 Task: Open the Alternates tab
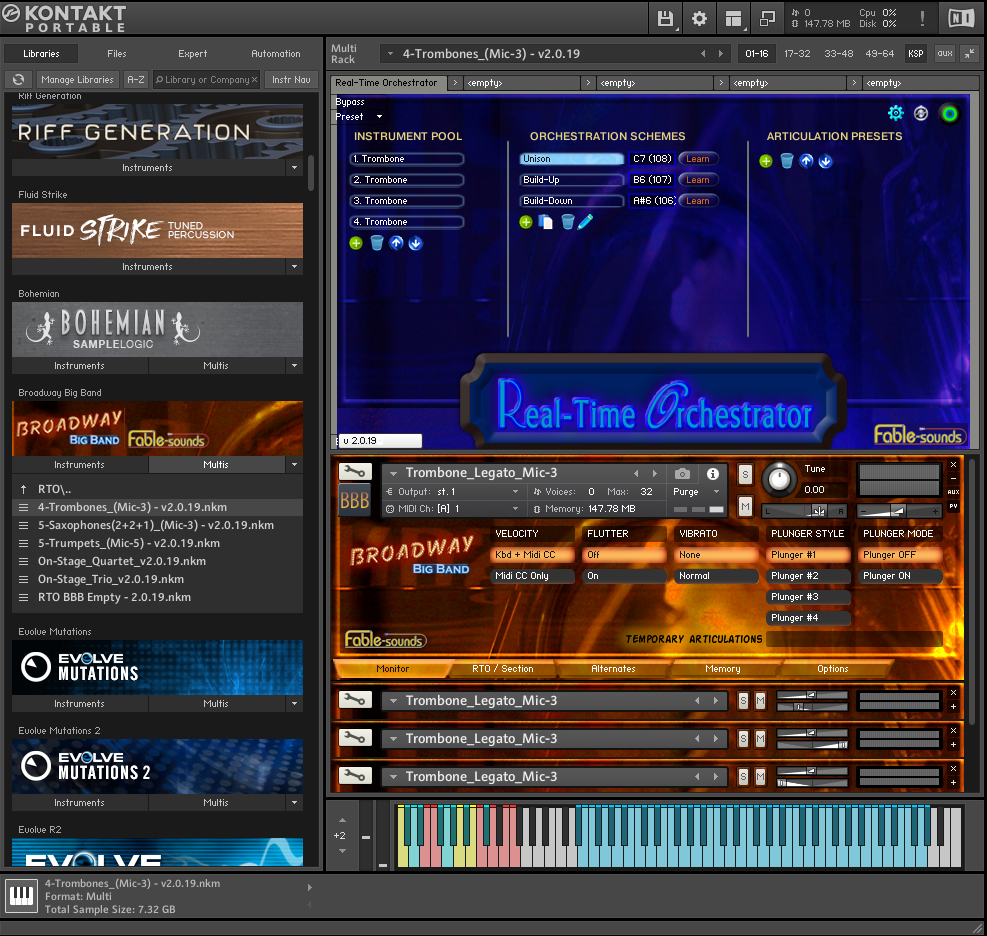click(613, 668)
